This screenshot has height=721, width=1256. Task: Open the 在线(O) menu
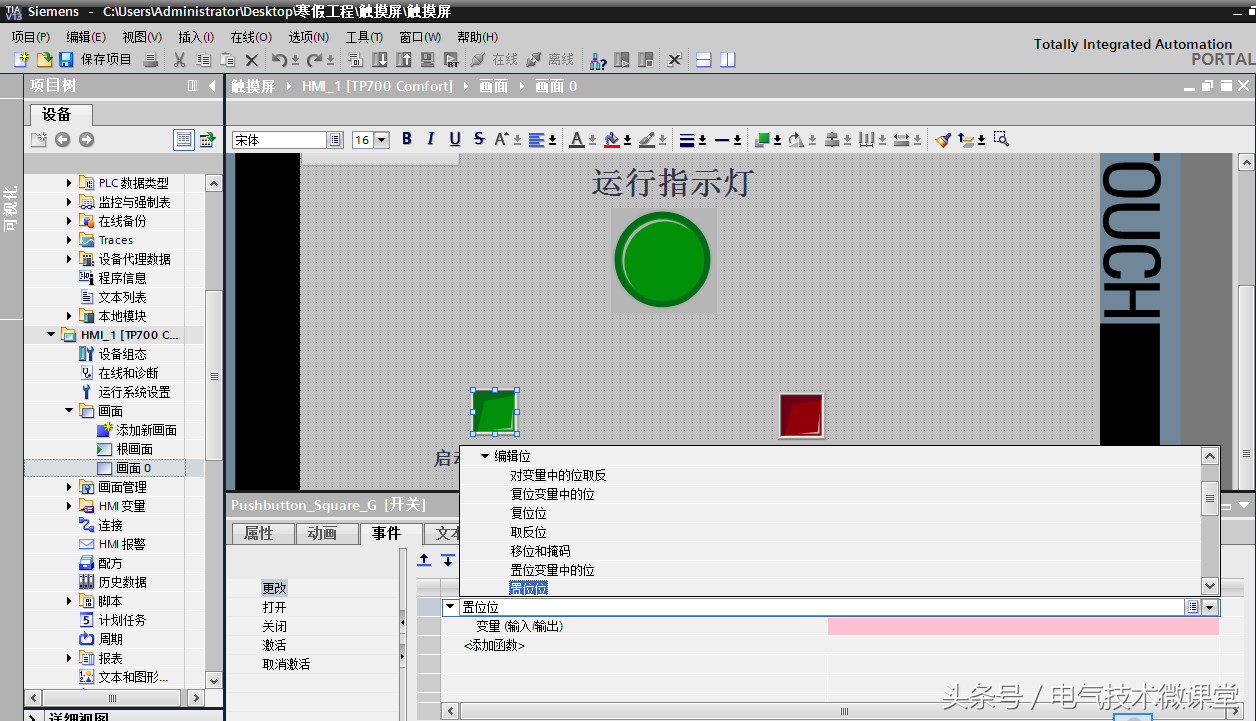(x=250, y=37)
